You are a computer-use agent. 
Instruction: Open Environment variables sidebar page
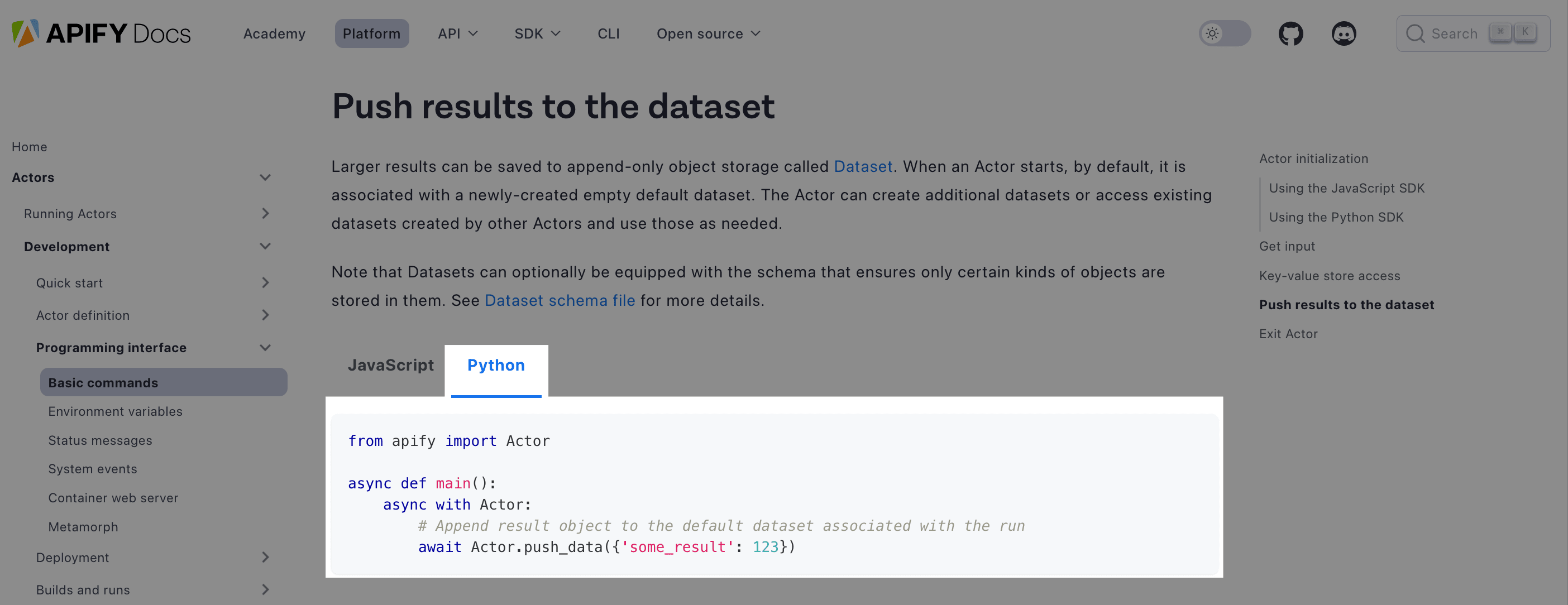click(115, 411)
